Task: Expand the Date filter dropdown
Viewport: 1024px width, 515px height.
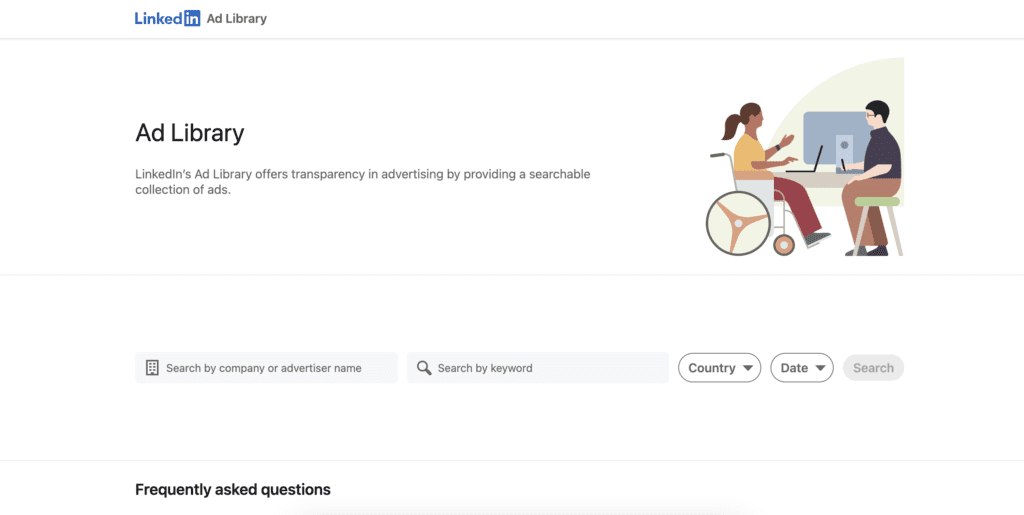Action: coord(802,367)
